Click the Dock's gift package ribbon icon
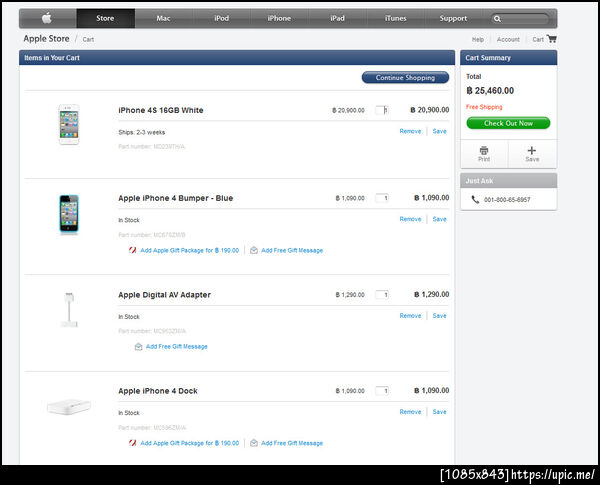 pyautogui.click(x=132, y=443)
